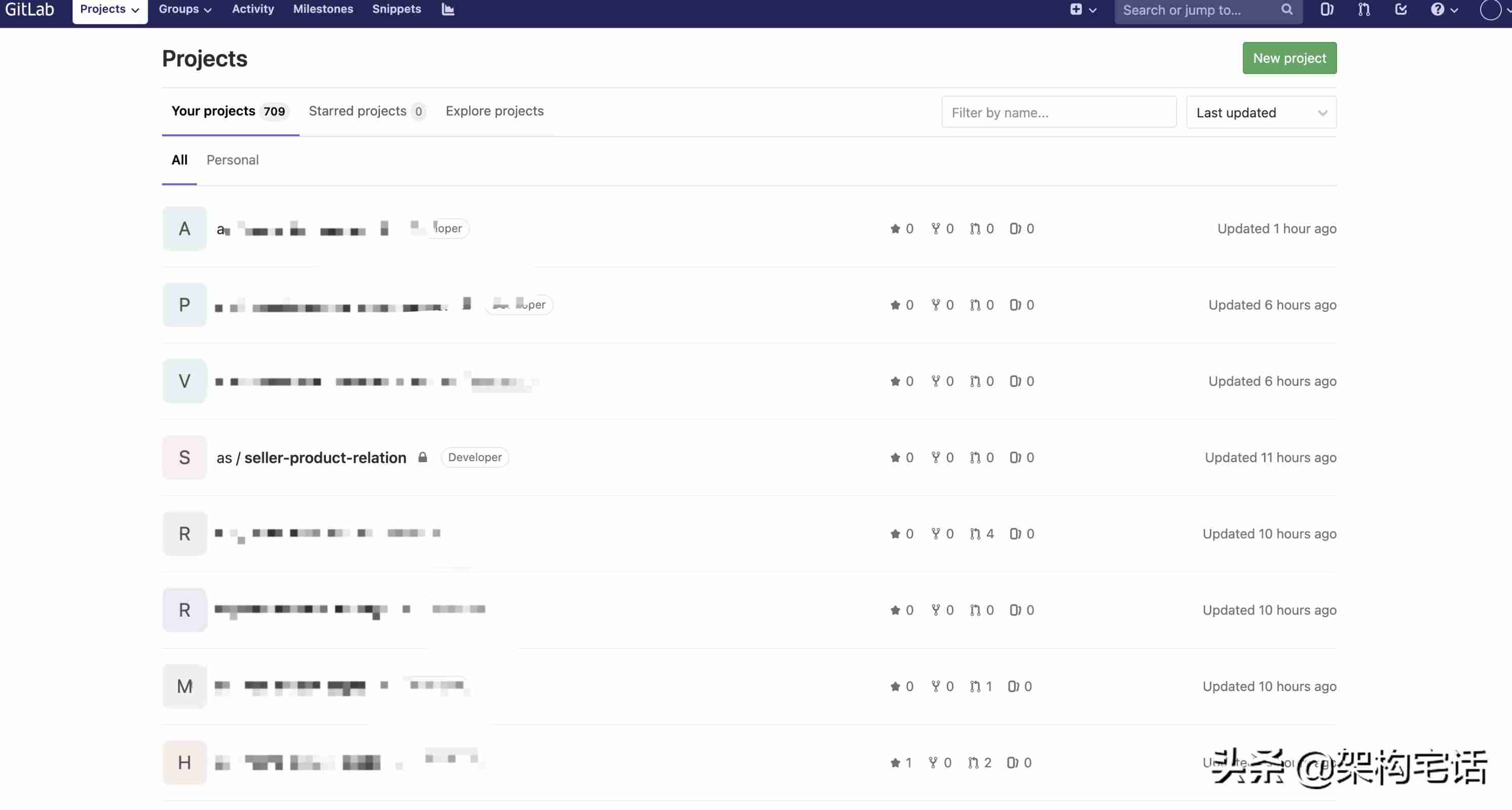1512x810 pixels.
Task: Open the project with avatar A
Action: [184, 228]
